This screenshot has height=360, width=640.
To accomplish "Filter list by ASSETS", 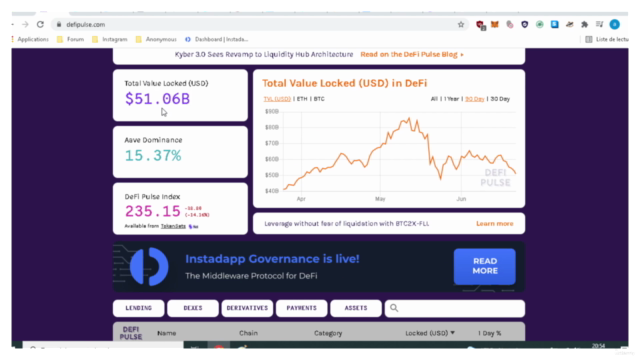I will pyautogui.click(x=356, y=308).
